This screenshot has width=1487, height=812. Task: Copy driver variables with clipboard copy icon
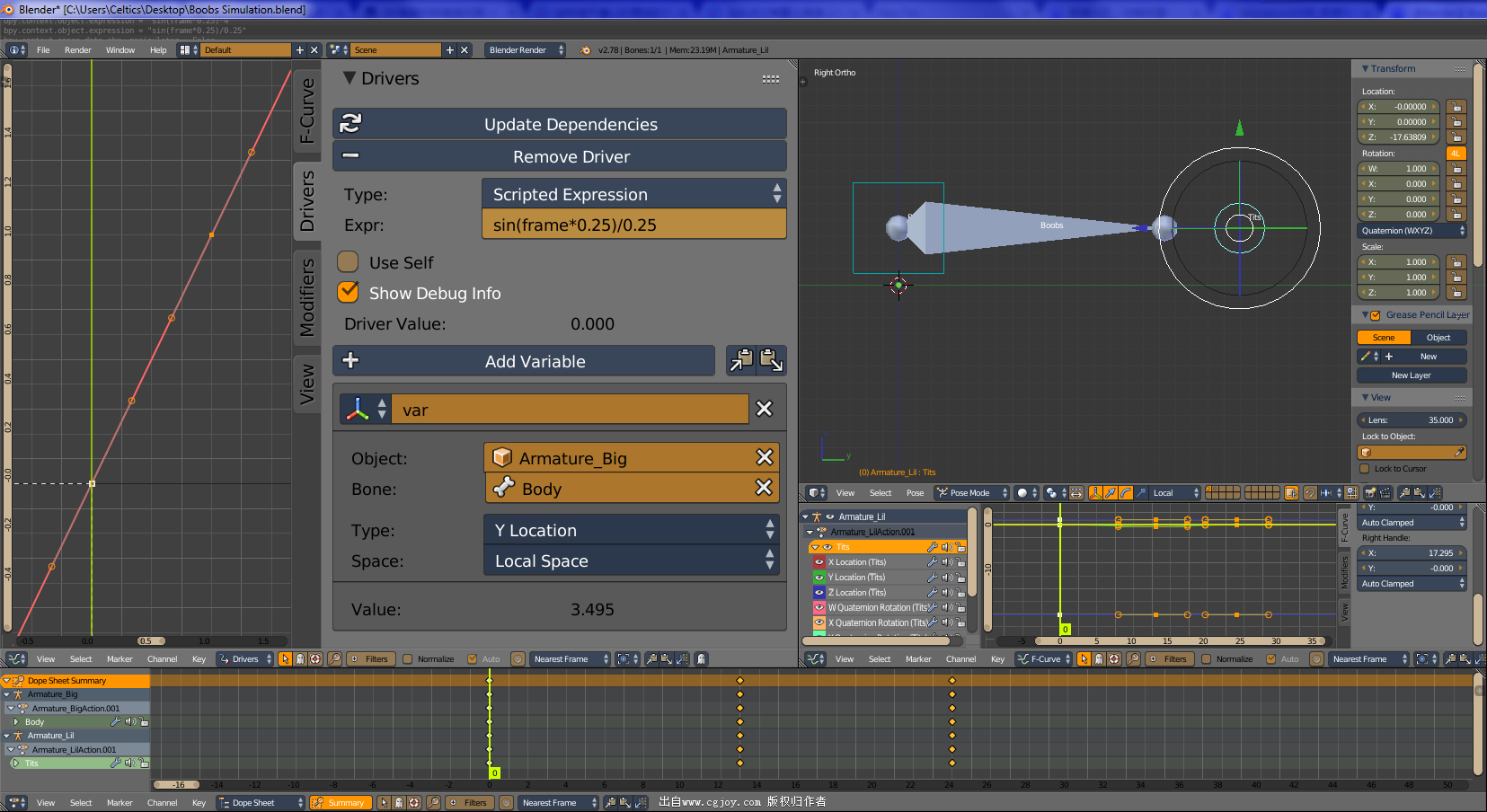(x=741, y=361)
